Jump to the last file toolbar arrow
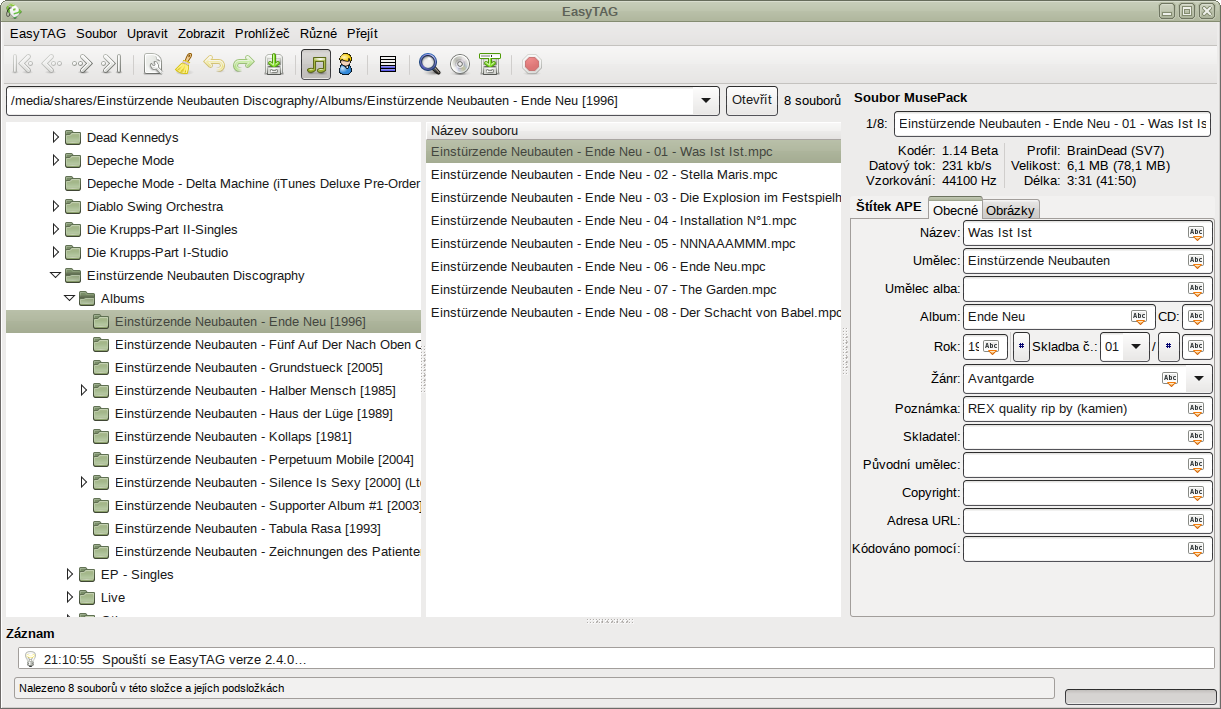The image size is (1221, 709). (111, 65)
